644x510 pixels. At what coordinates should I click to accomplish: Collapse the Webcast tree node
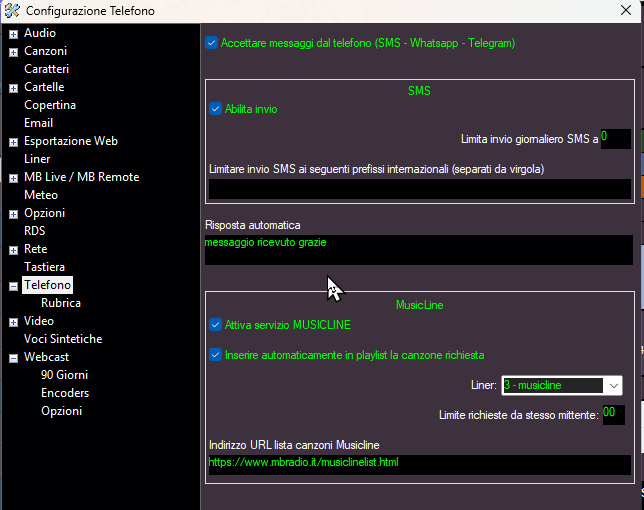[x=13, y=357]
